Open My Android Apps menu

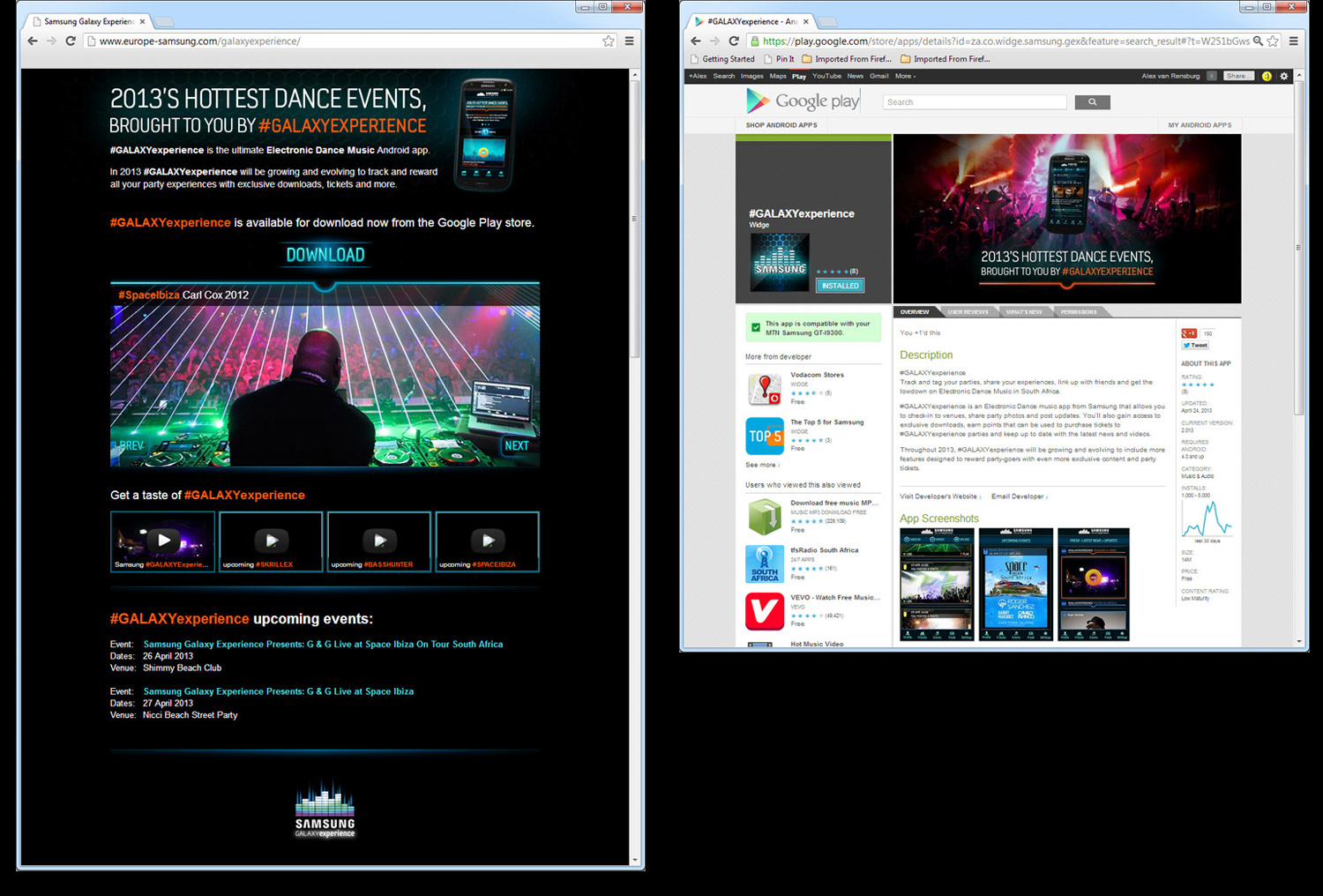[x=1200, y=125]
